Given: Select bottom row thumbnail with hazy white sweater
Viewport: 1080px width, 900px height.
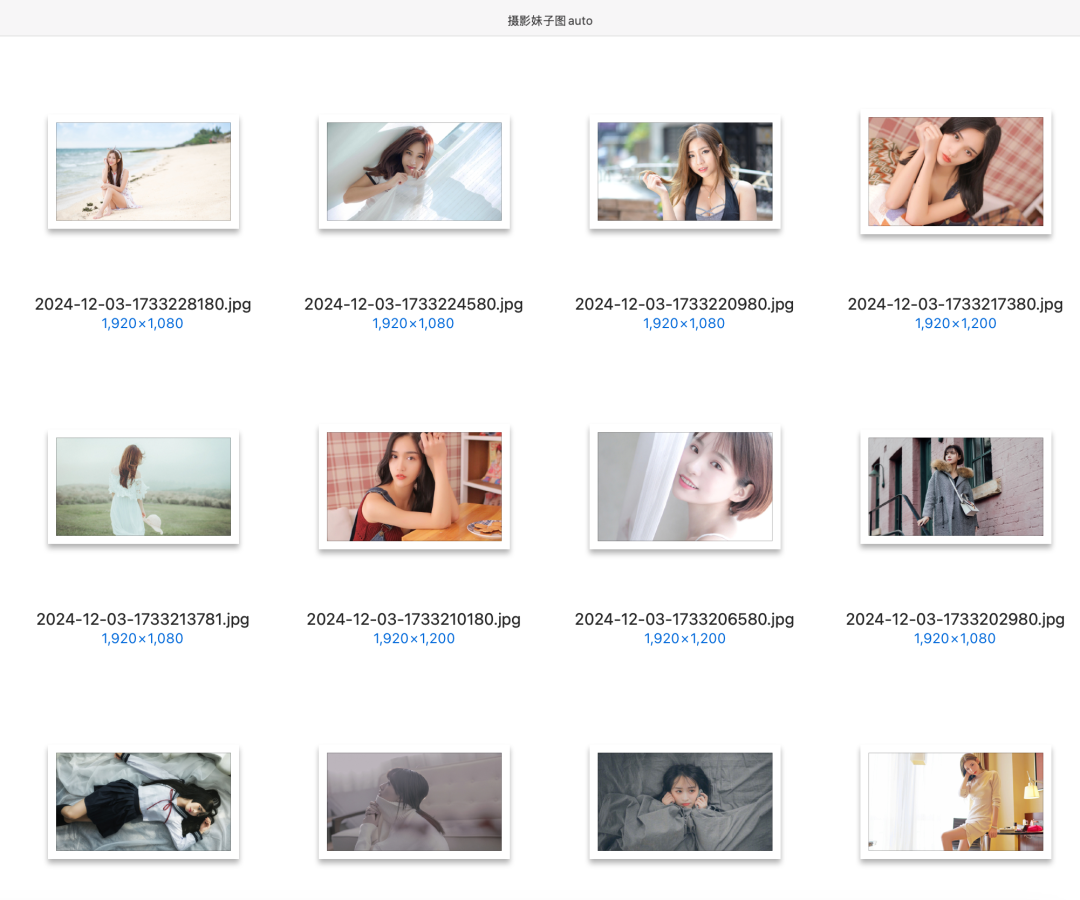Looking at the screenshot, I should (x=414, y=802).
